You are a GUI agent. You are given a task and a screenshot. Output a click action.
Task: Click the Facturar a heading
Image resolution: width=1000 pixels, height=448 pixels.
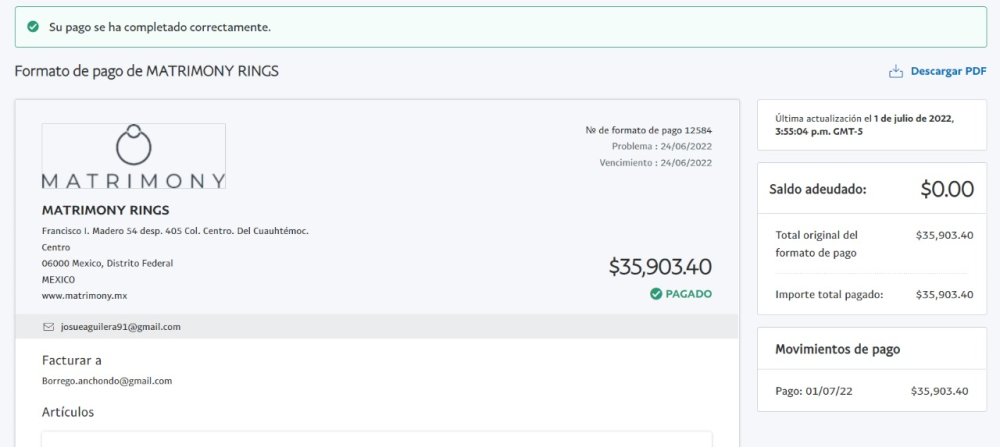[71, 361]
